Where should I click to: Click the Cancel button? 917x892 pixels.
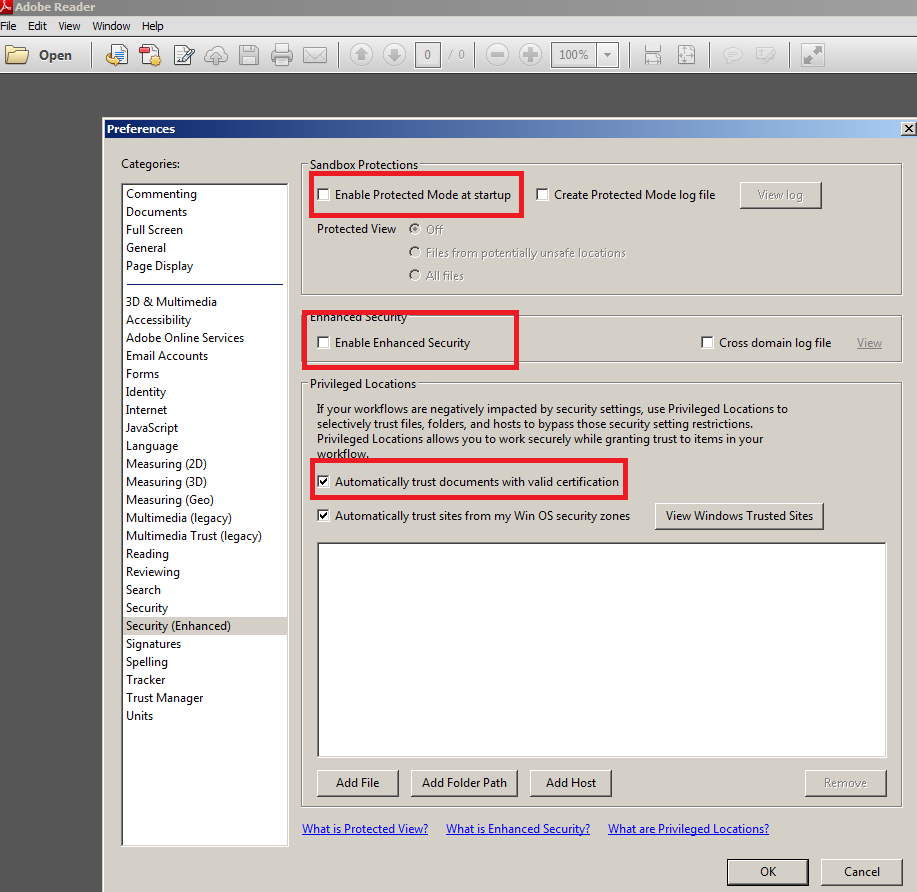(x=861, y=872)
